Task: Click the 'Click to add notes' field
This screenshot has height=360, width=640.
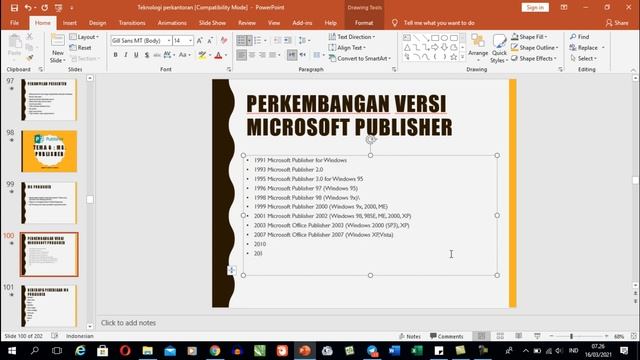Action: (x=128, y=323)
